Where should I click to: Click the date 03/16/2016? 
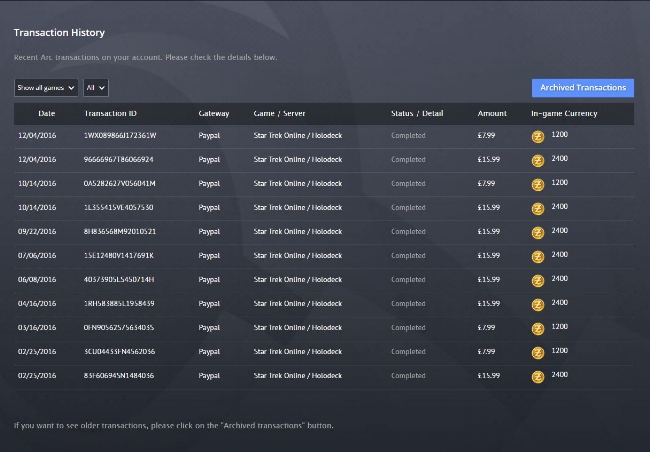[x=37, y=328]
